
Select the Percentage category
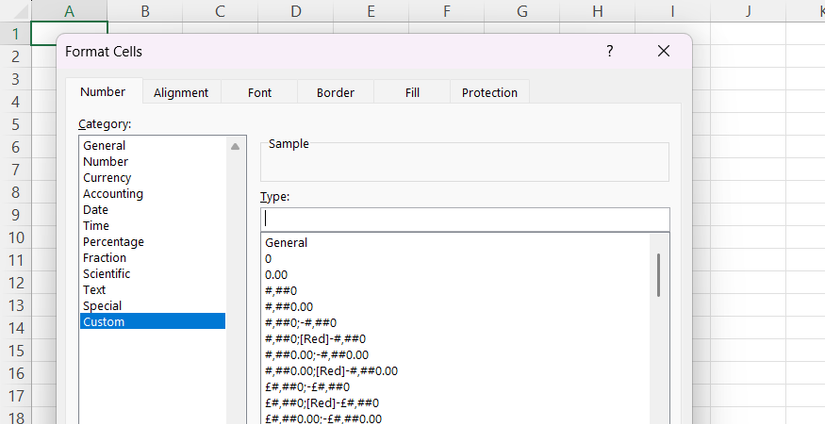coord(153,241)
